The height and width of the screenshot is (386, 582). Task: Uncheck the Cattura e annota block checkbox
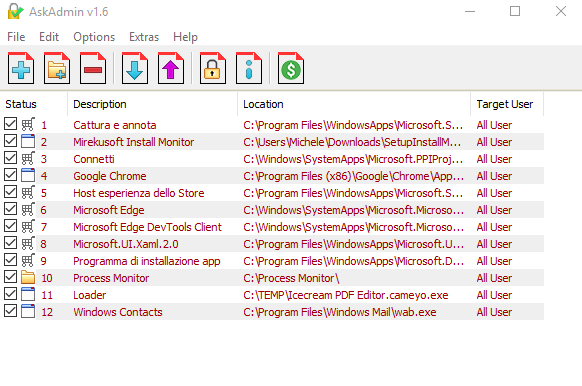(x=10, y=124)
